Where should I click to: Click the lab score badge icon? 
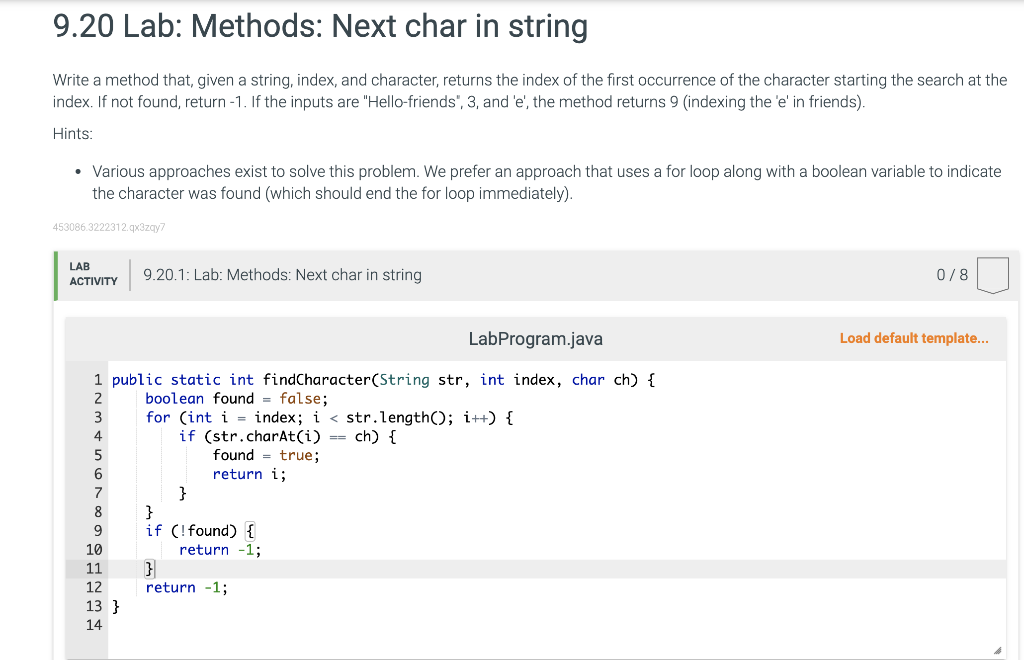(993, 275)
